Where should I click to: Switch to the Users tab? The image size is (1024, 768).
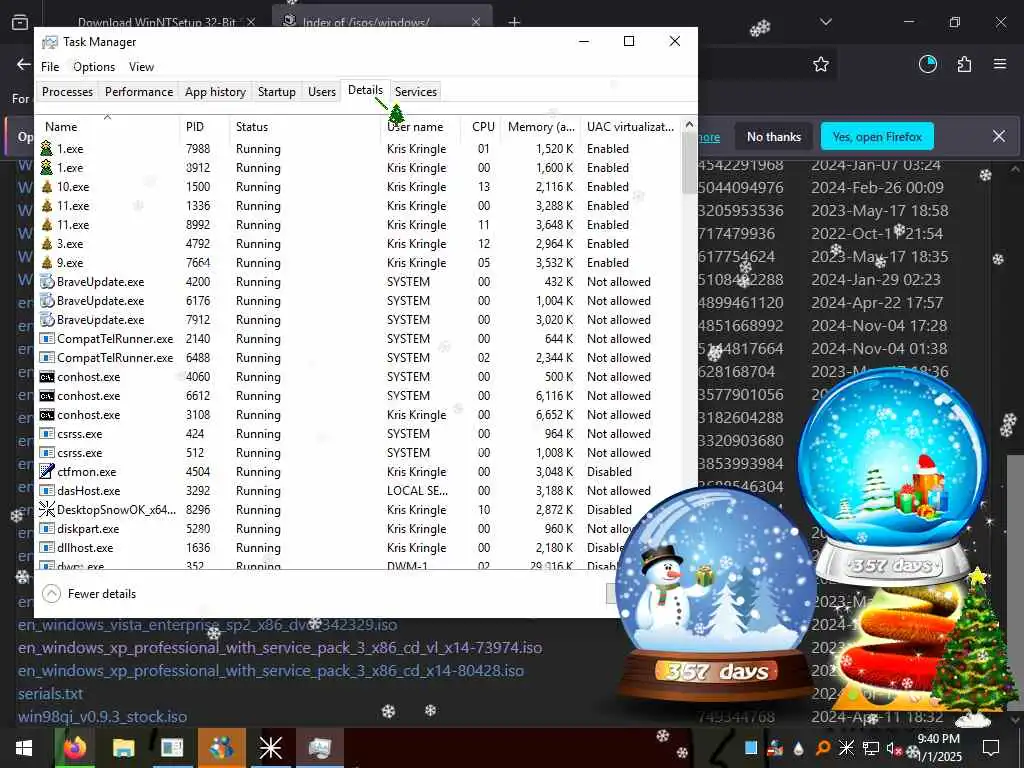(x=321, y=91)
